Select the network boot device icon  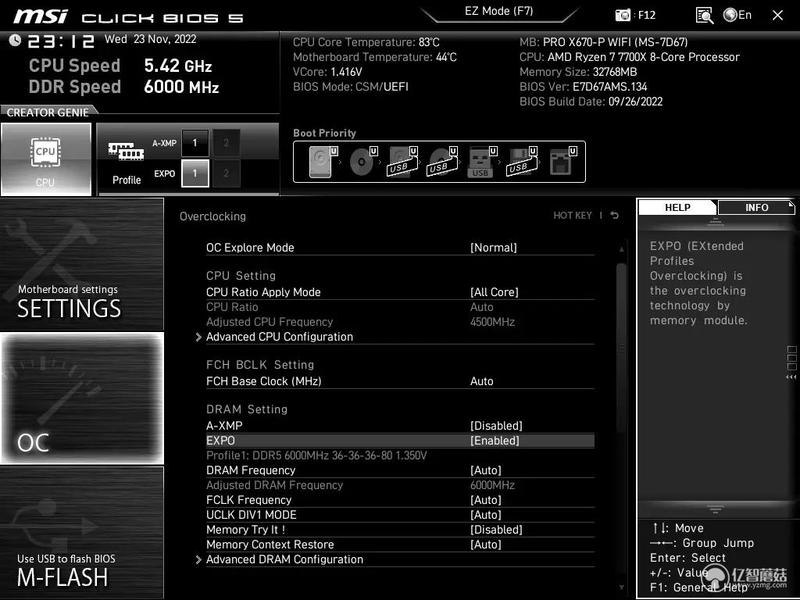coord(562,162)
